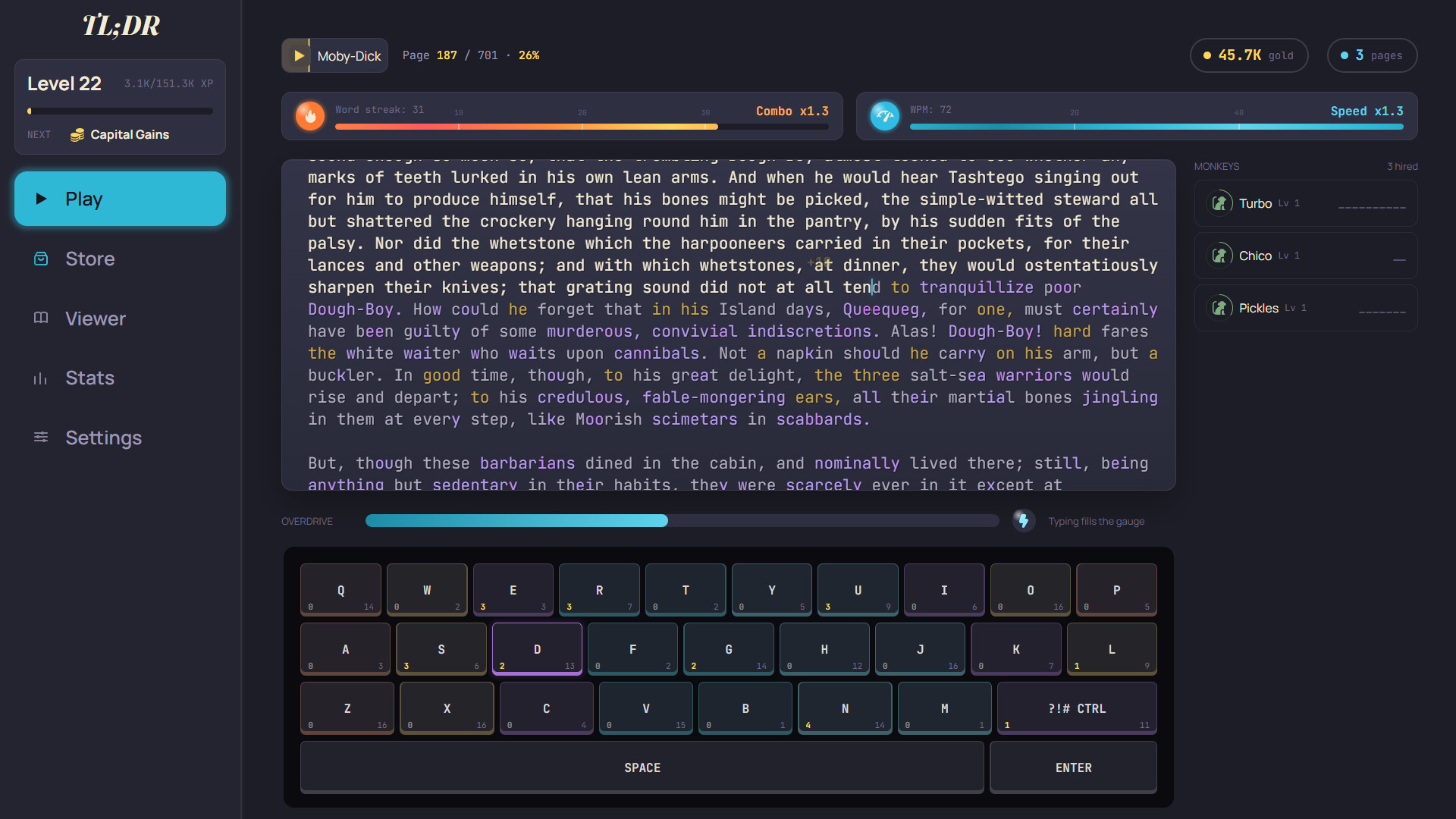
Task: Click the Level 22 XP progress bar
Action: [x=120, y=111]
